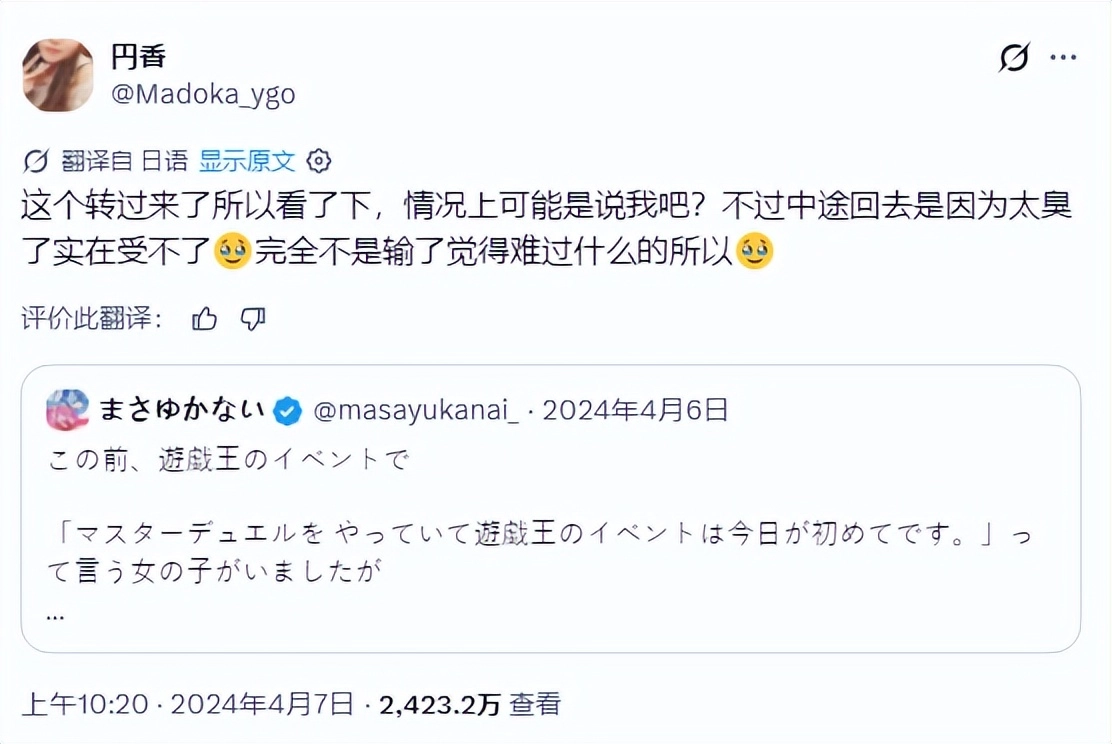Click the Grok icon beside 翻译自 日语

pyautogui.click(x=36, y=161)
